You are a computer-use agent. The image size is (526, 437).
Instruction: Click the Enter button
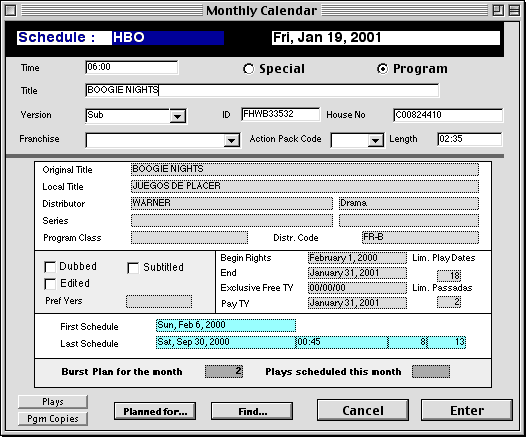tap(467, 410)
